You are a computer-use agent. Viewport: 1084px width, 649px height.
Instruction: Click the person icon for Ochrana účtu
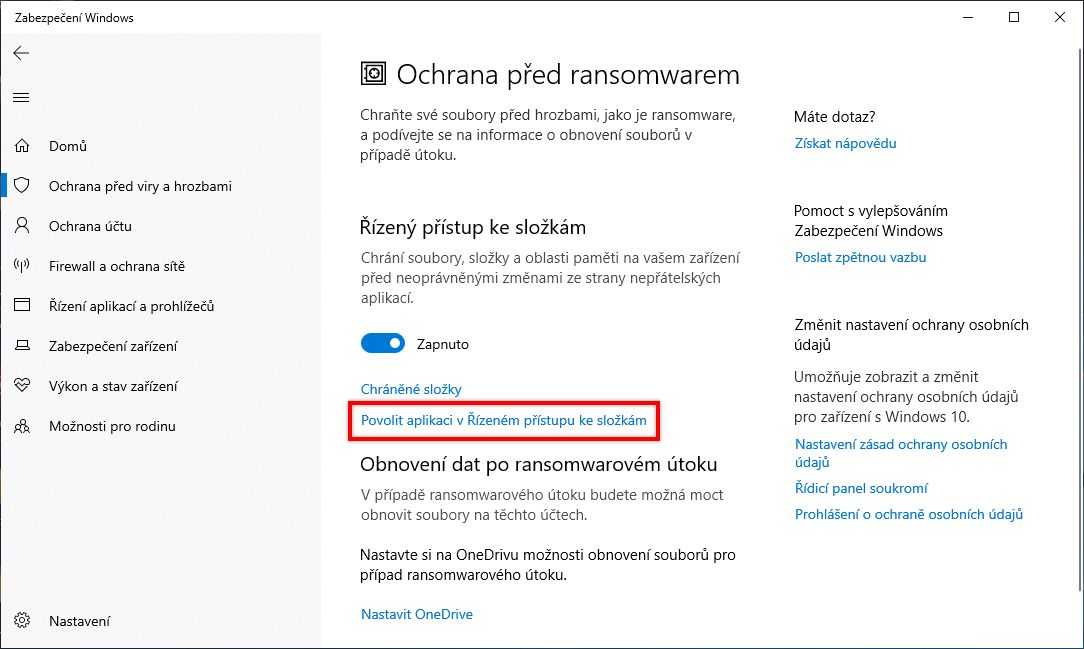pos(22,226)
